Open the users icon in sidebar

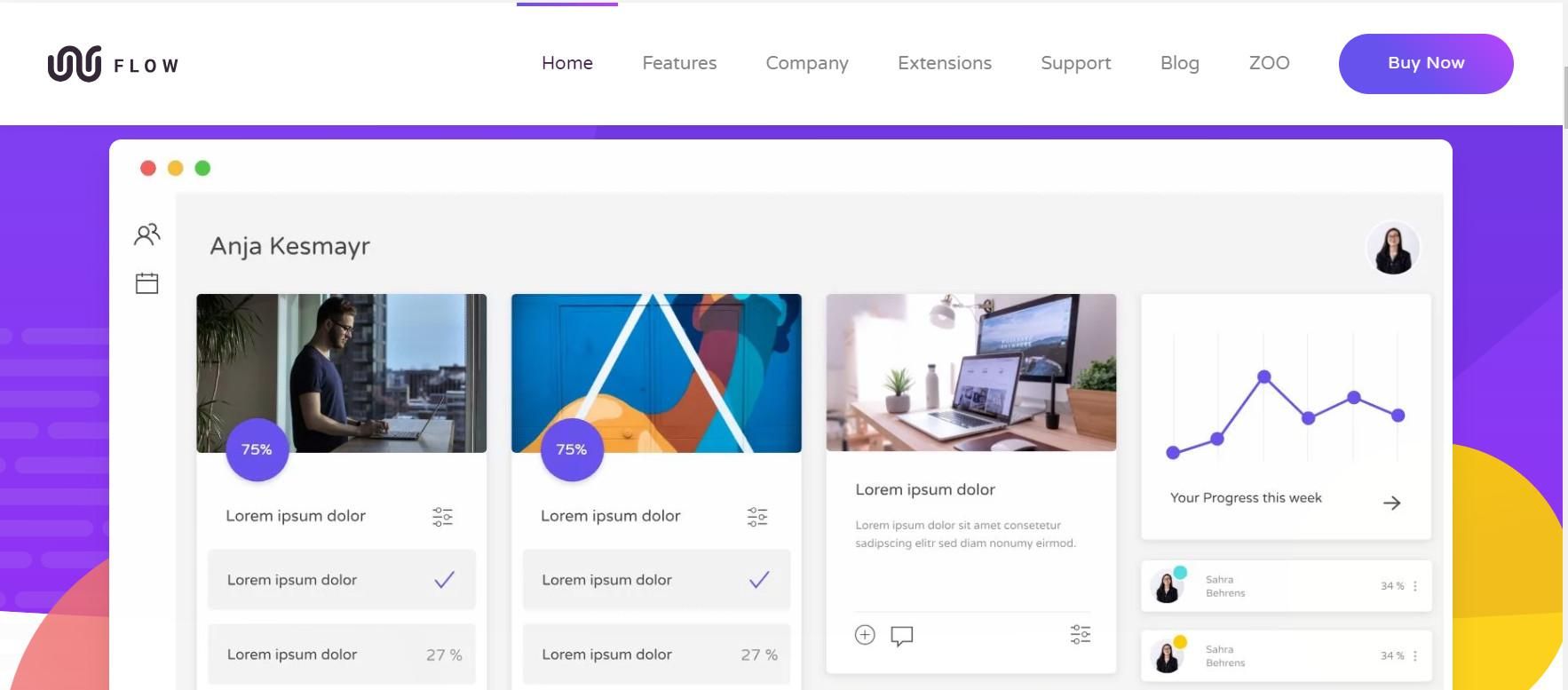(x=147, y=234)
